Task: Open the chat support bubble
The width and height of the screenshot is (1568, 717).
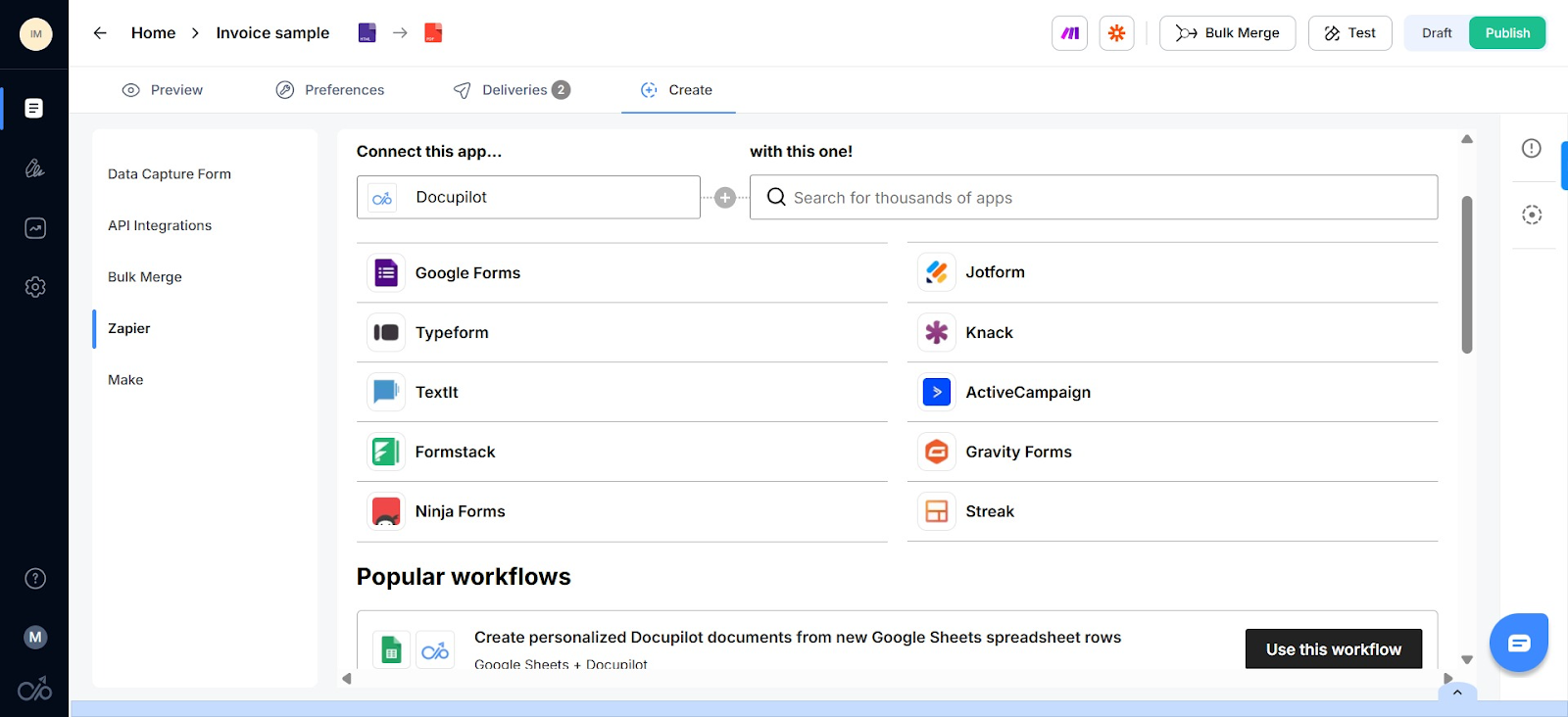Action: [1519, 643]
